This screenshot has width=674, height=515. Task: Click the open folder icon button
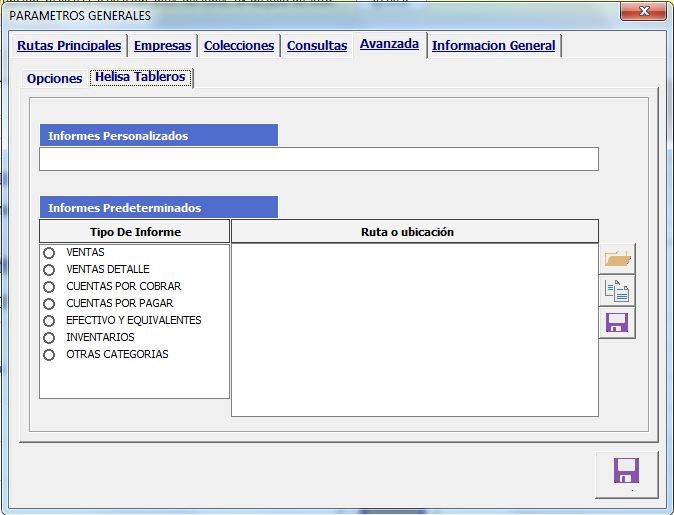tap(617, 259)
